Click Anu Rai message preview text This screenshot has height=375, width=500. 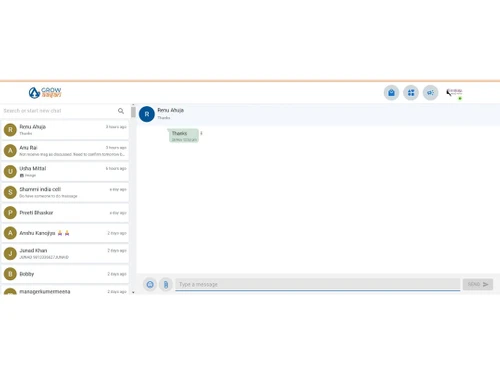[72, 154]
